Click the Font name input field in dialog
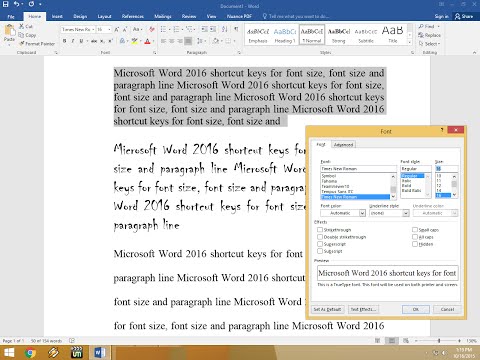This screenshot has width=480, height=360. [x=358, y=169]
